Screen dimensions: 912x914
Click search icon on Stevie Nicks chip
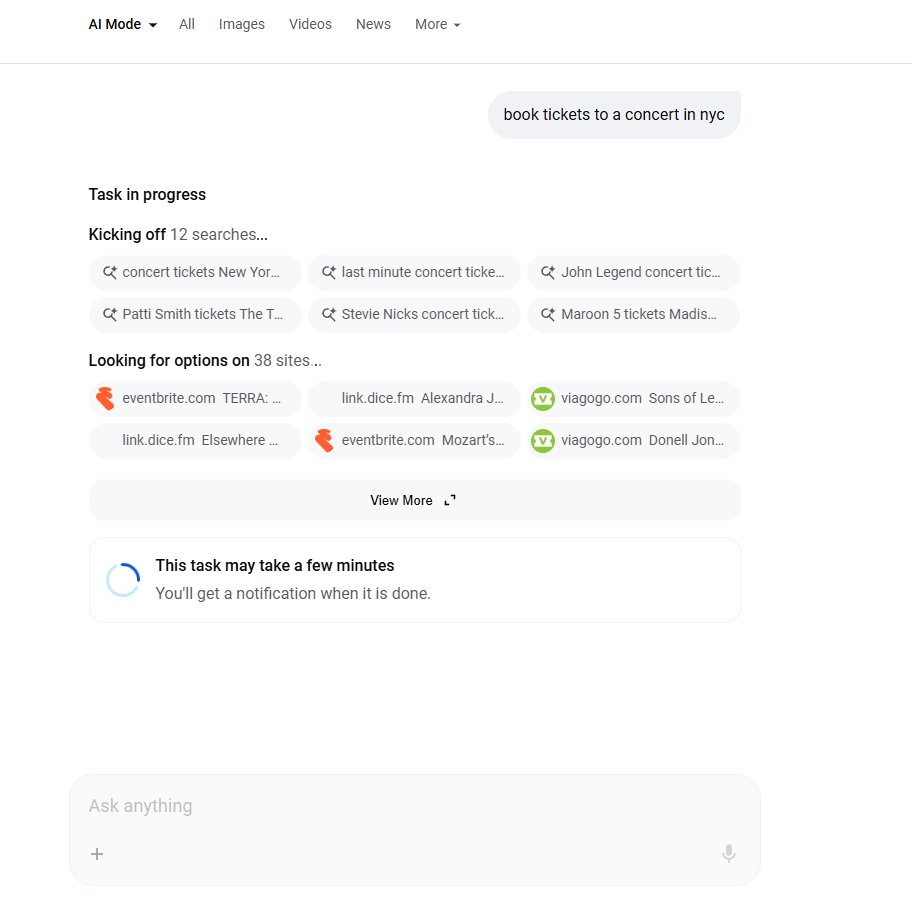coord(329,314)
